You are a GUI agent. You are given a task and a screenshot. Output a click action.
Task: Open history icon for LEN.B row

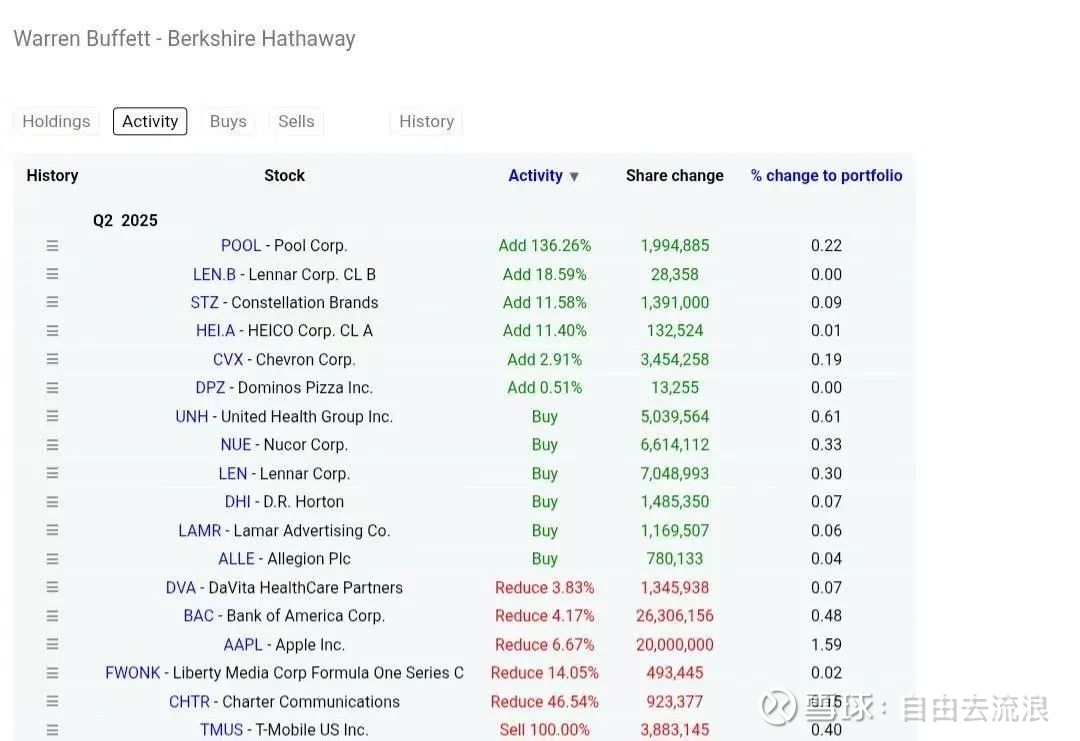[x=52, y=274]
